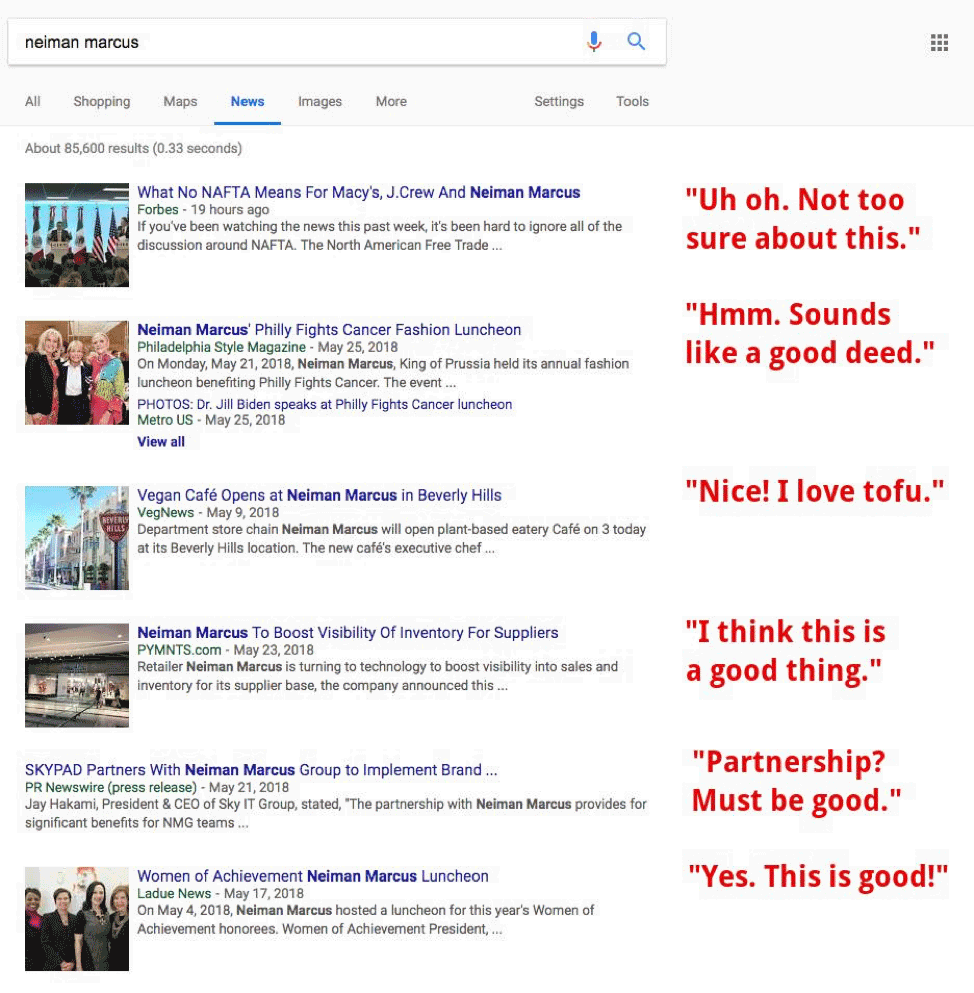Switch to the Images tab

coord(319,101)
